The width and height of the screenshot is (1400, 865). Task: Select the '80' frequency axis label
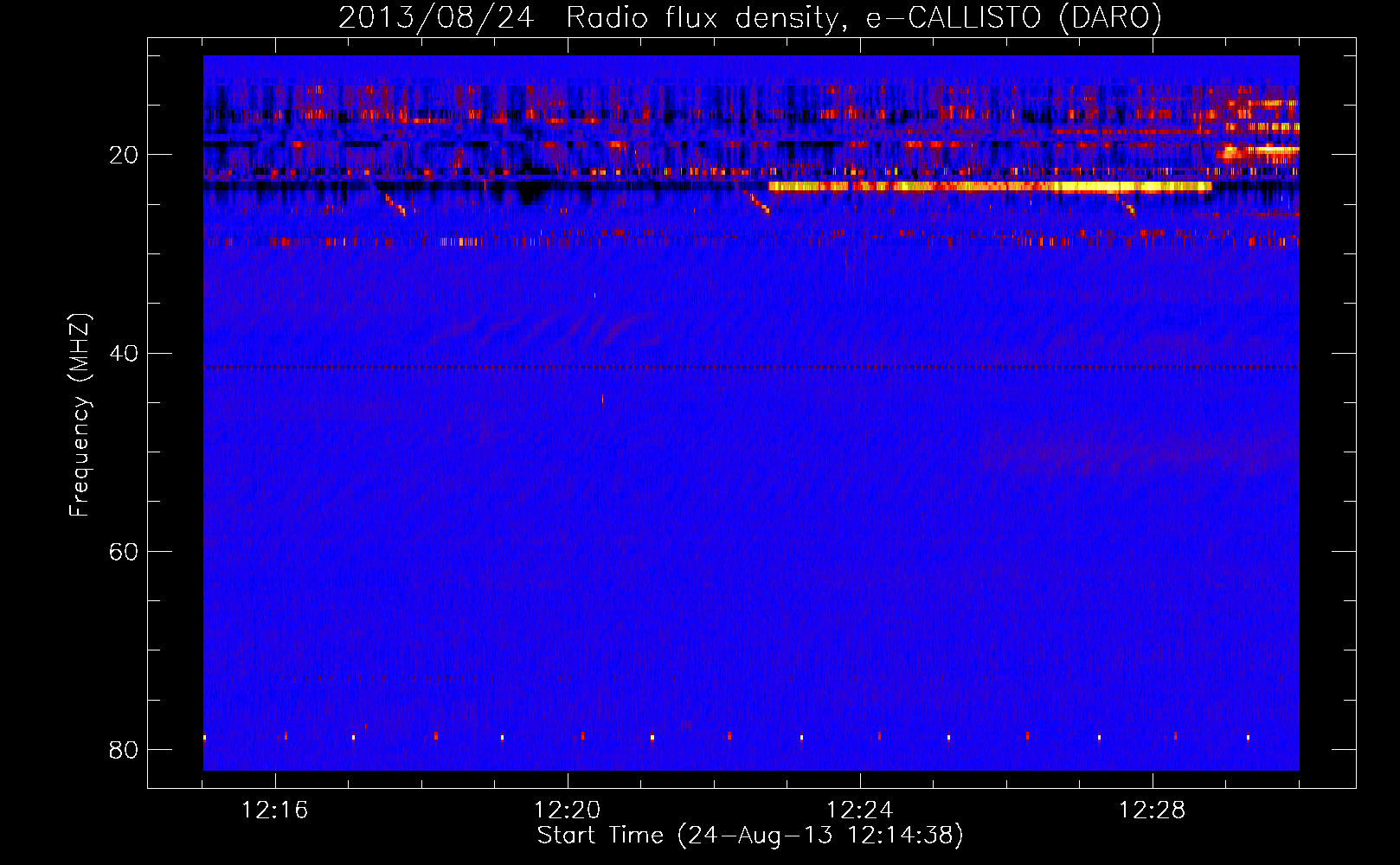[x=124, y=749]
